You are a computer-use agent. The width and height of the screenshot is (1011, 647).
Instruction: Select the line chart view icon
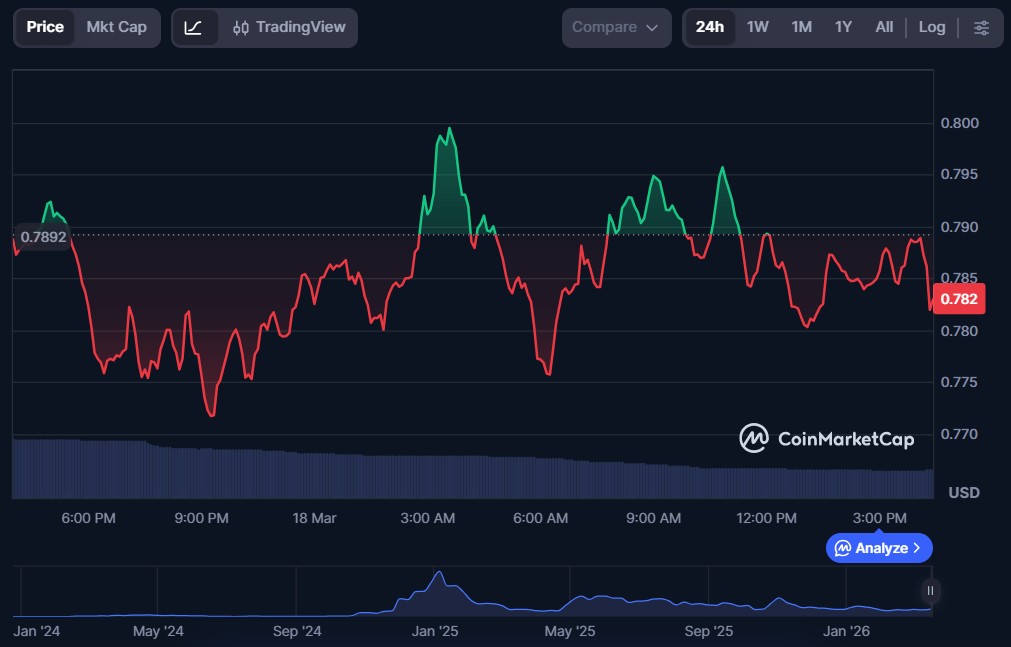coord(194,27)
